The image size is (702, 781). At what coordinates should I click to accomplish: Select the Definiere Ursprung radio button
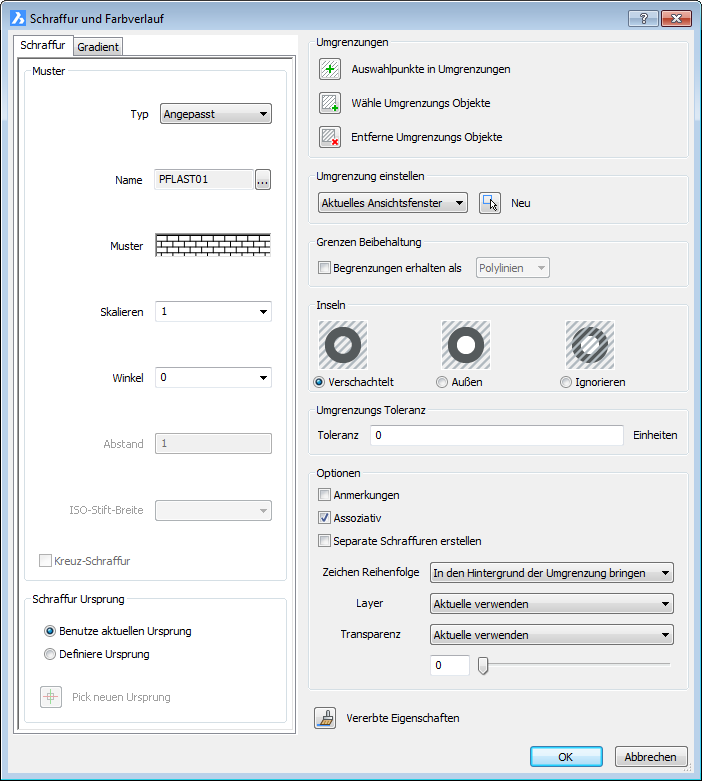click(x=50, y=654)
